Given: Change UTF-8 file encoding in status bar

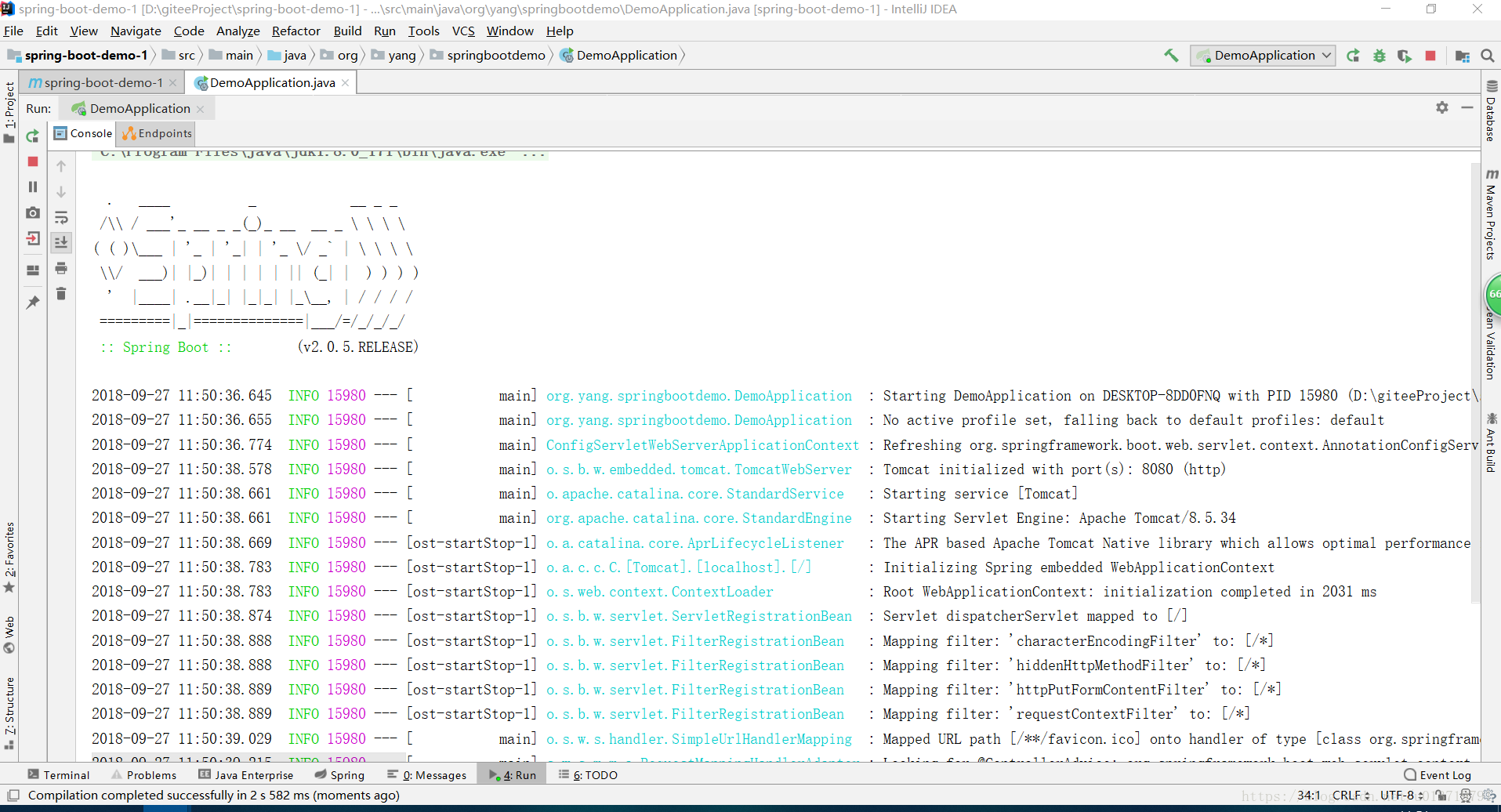Looking at the screenshot, I should tap(1401, 795).
